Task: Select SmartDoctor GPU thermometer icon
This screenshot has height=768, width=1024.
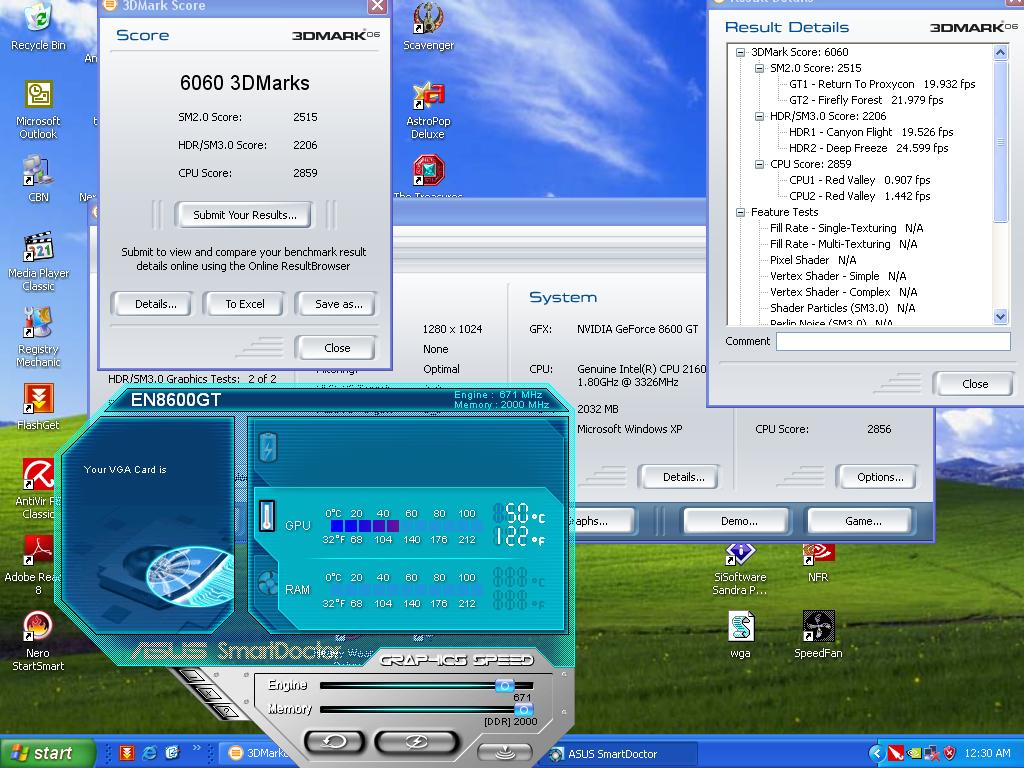Action: (x=267, y=516)
